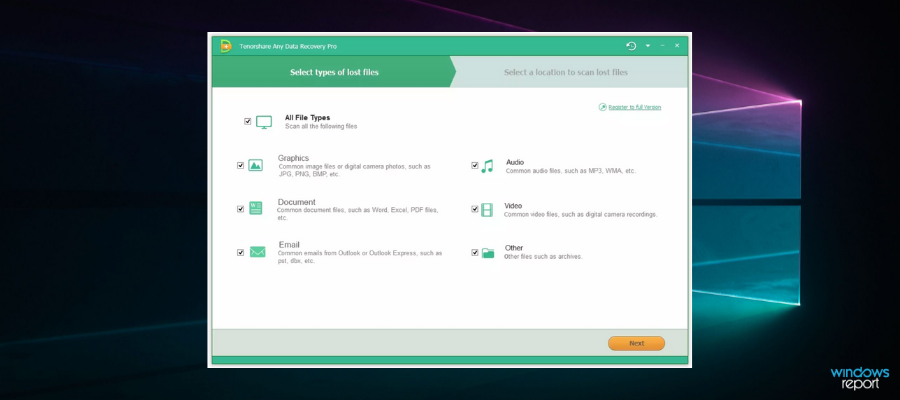Click 'Other files such as archives.' description
Viewport: 900px width, 400px height.
tap(543, 257)
